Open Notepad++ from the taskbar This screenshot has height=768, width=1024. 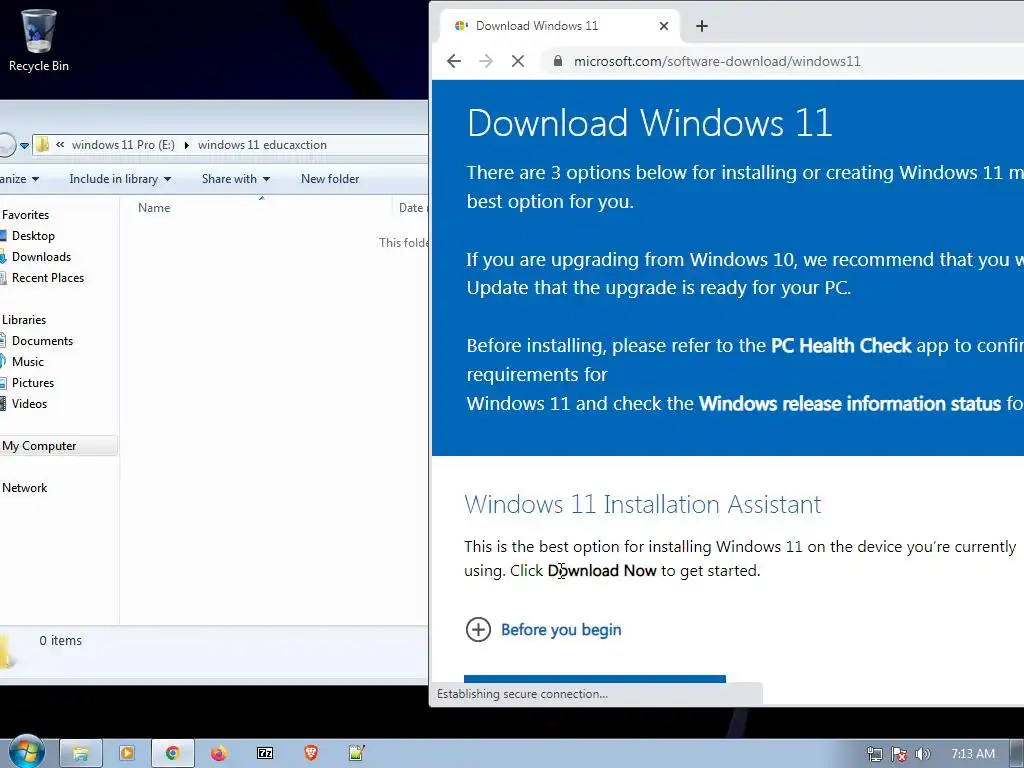[x=357, y=754]
